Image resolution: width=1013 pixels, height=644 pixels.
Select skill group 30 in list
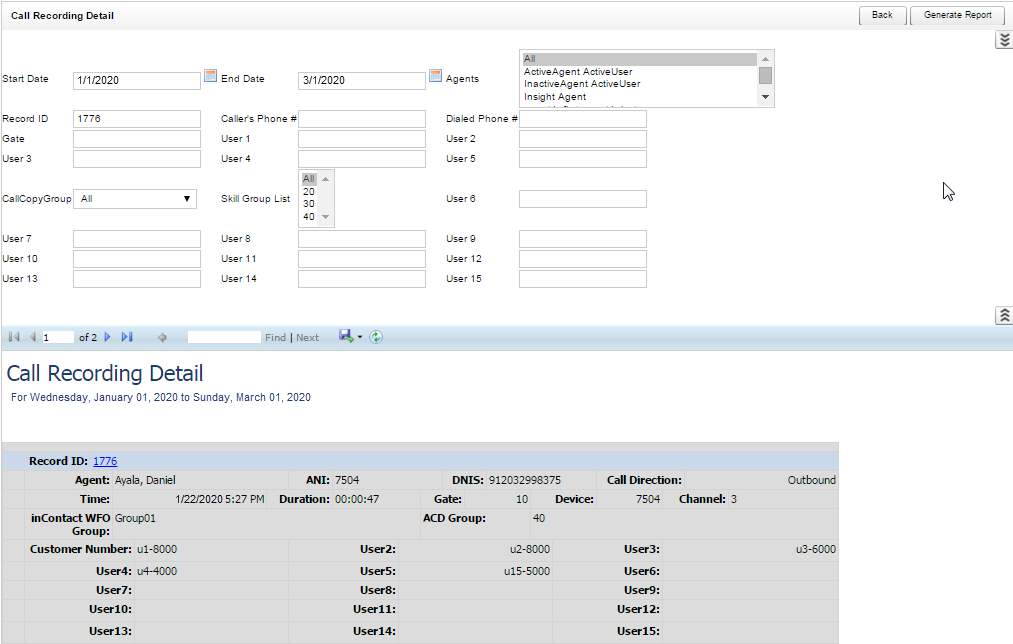point(309,204)
